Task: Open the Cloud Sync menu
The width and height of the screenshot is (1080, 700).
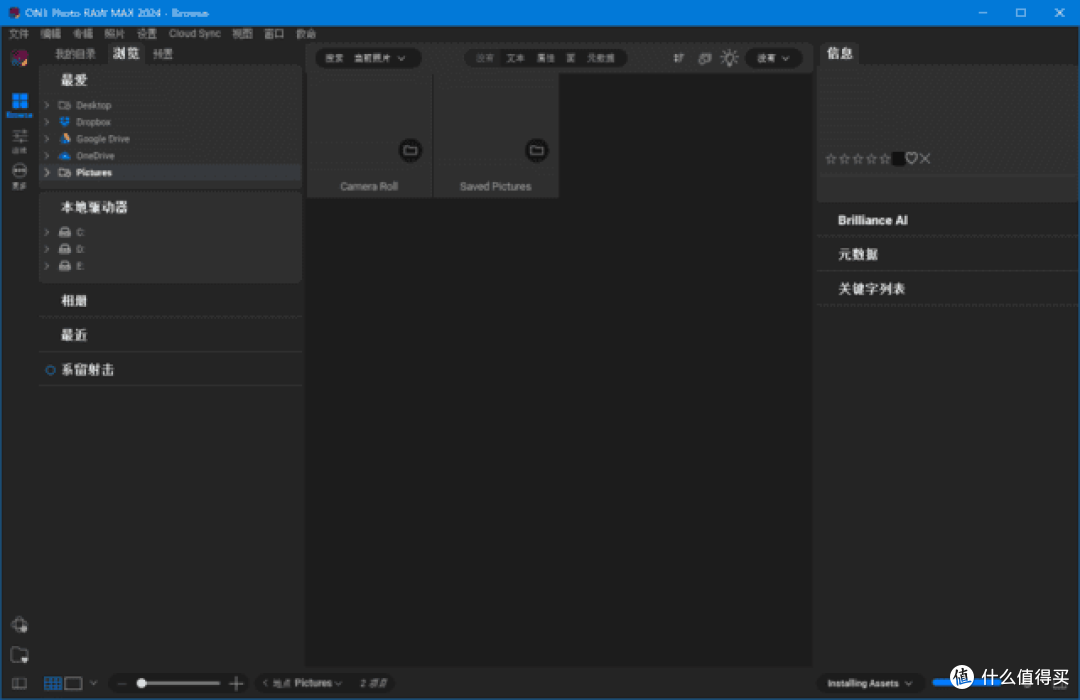Action: point(195,34)
